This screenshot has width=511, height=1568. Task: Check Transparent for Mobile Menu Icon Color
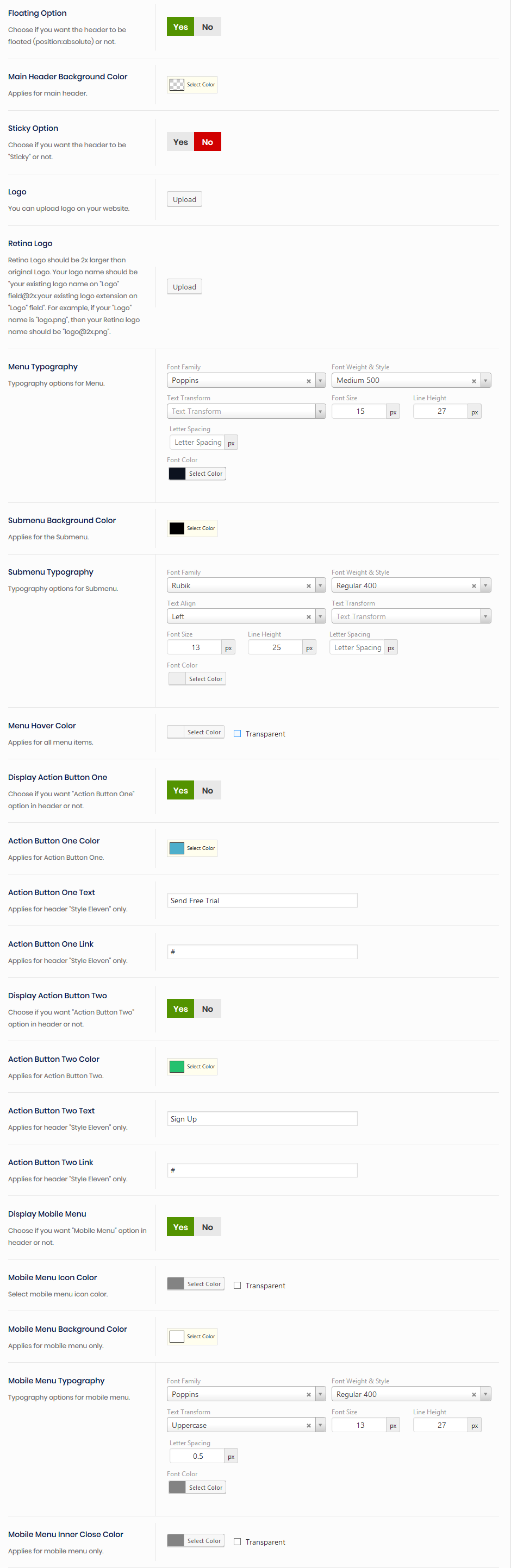pyautogui.click(x=238, y=1285)
